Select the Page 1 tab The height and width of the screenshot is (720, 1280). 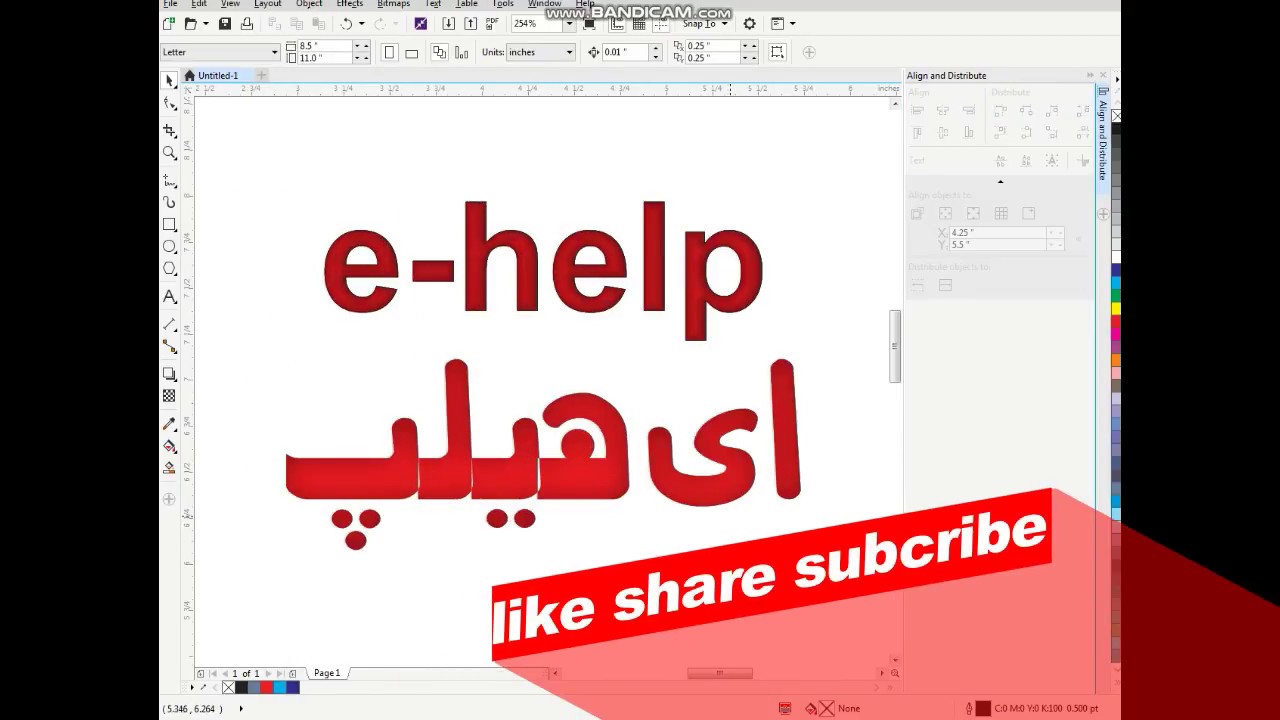tap(327, 673)
